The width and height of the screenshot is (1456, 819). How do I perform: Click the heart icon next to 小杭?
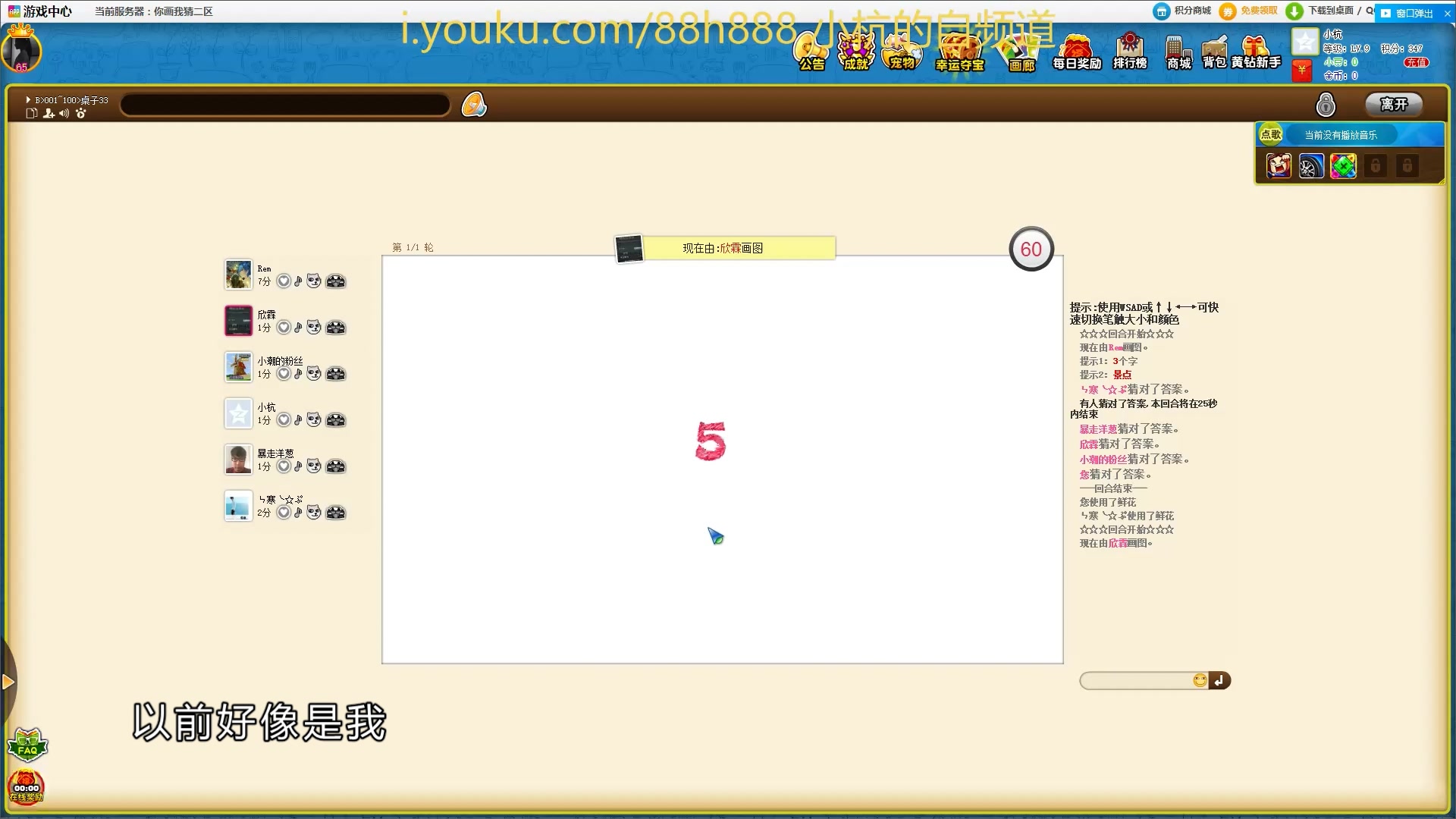click(x=284, y=420)
